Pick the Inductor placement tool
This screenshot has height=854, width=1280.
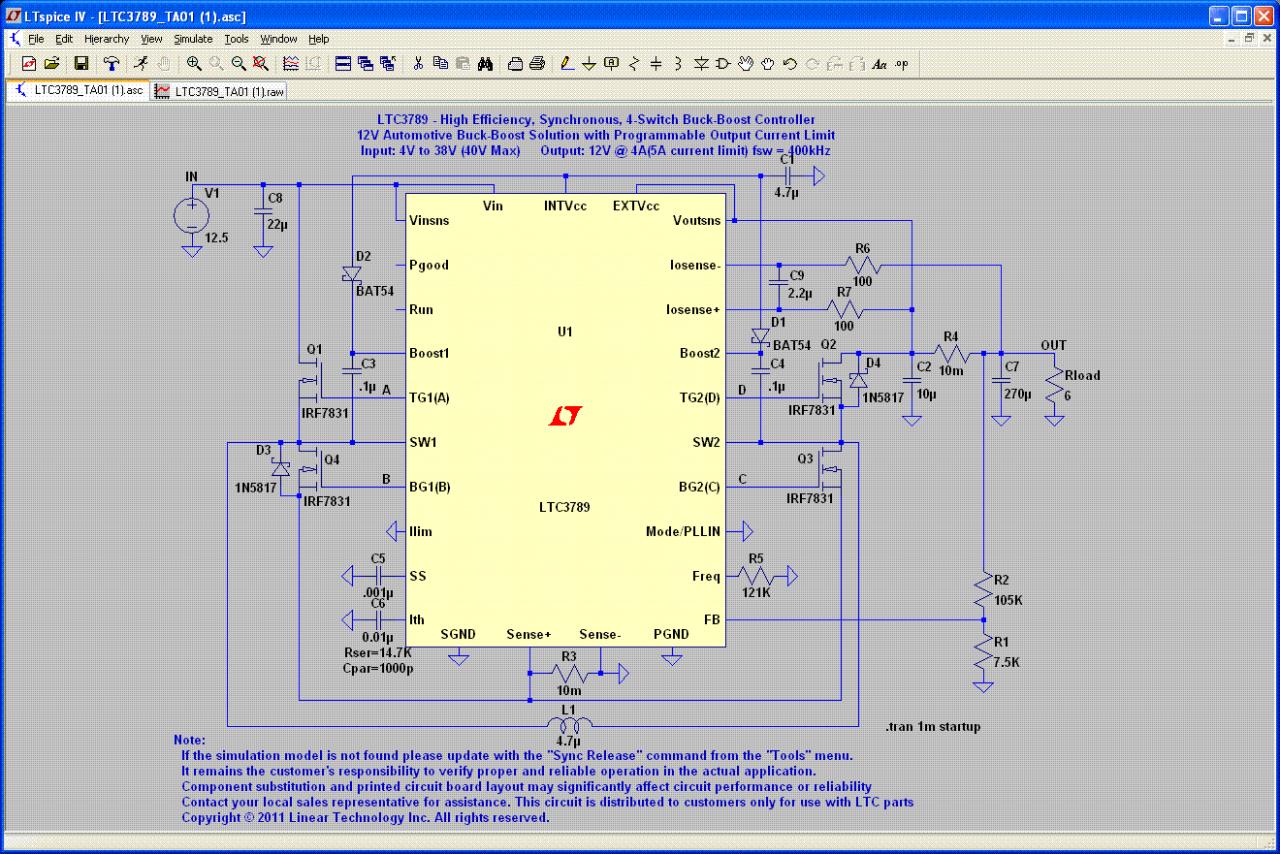pos(678,64)
